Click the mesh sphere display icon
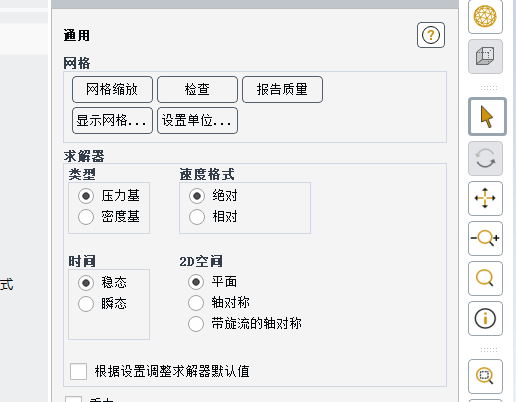Viewport: 516px width, 402px height. click(485, 16)
